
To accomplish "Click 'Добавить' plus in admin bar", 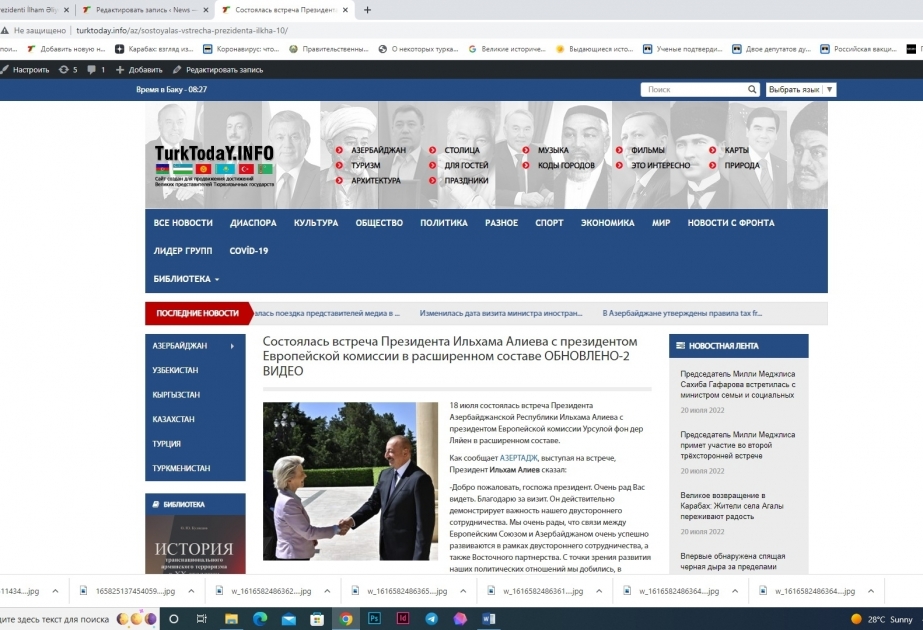I will click(x=139, y=69).
